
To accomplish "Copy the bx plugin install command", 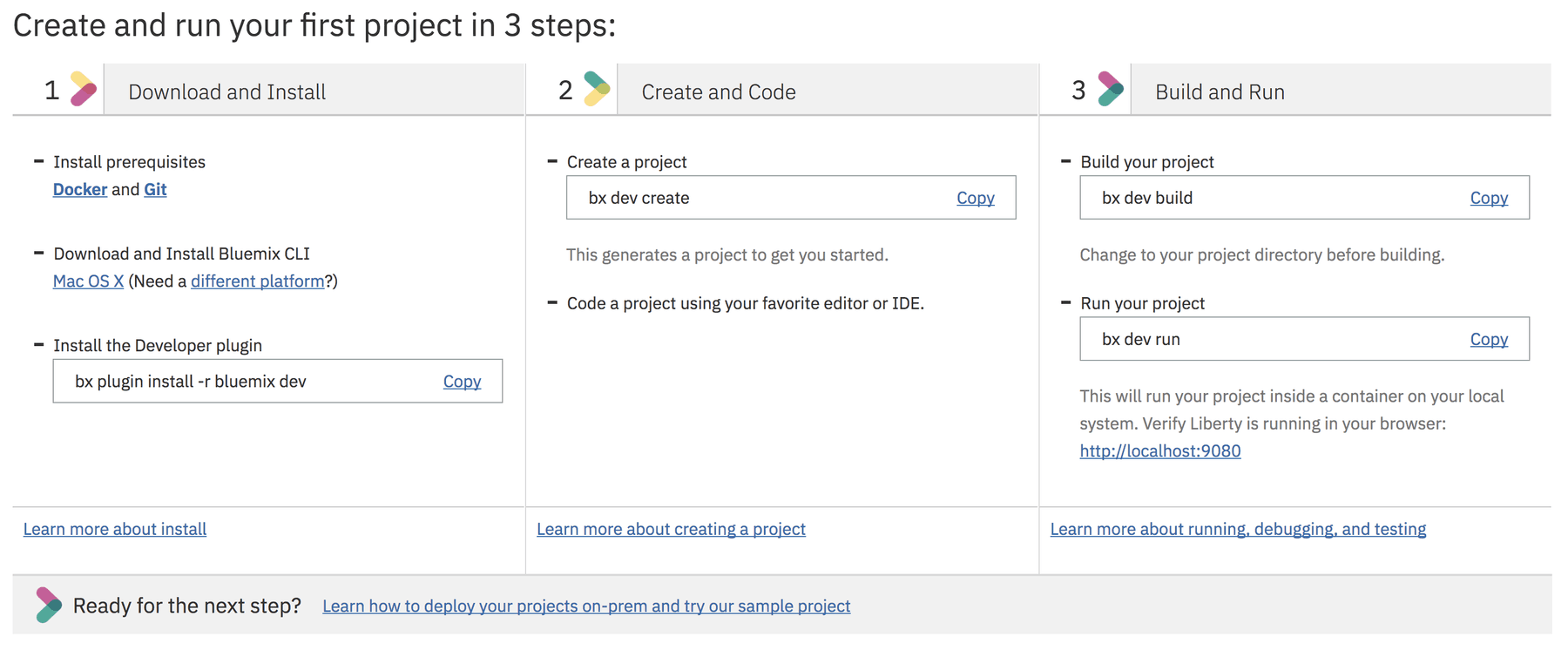I will (462, 382).
